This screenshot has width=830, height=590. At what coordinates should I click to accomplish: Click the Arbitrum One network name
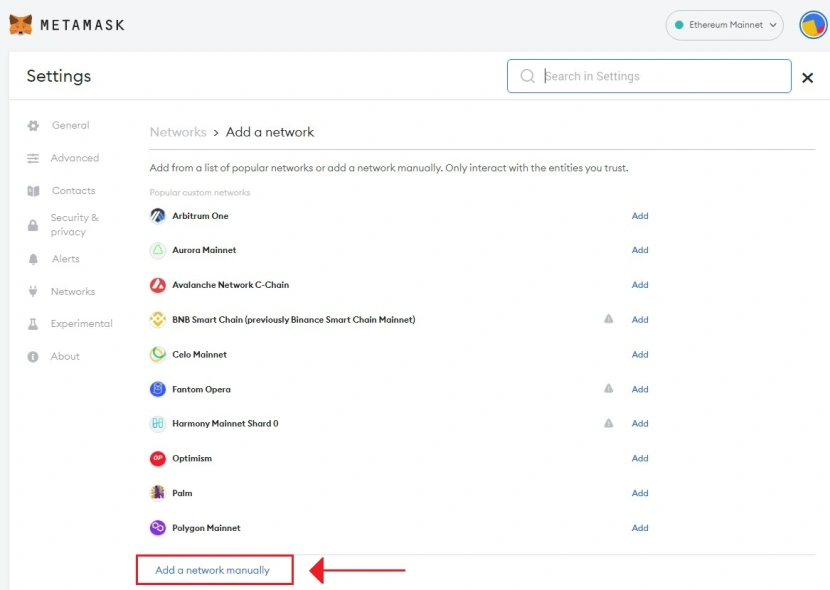(x=200, y=216)
